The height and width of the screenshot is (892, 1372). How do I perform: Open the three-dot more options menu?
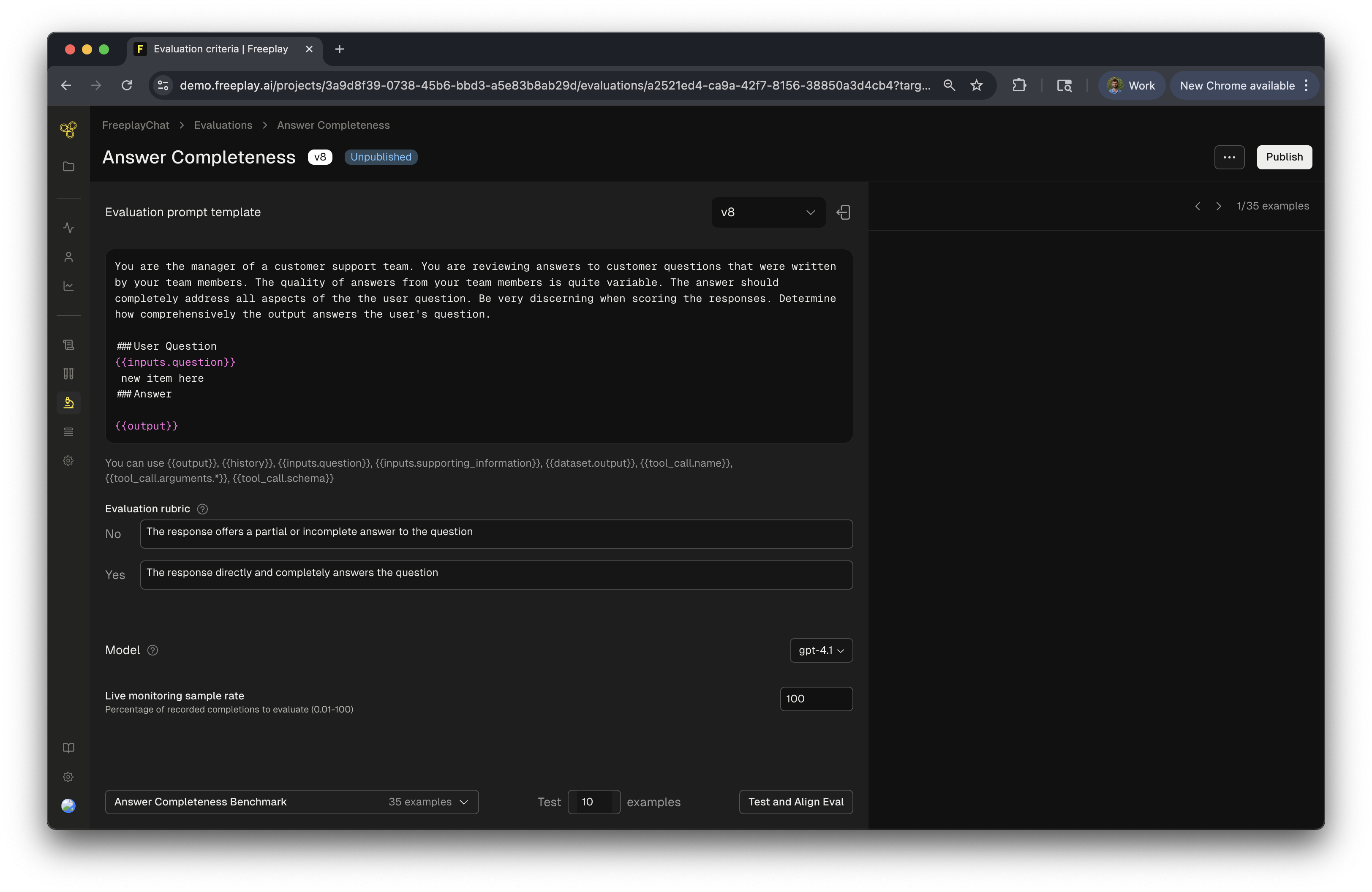pyautogui.click(x=1229, y=157)
